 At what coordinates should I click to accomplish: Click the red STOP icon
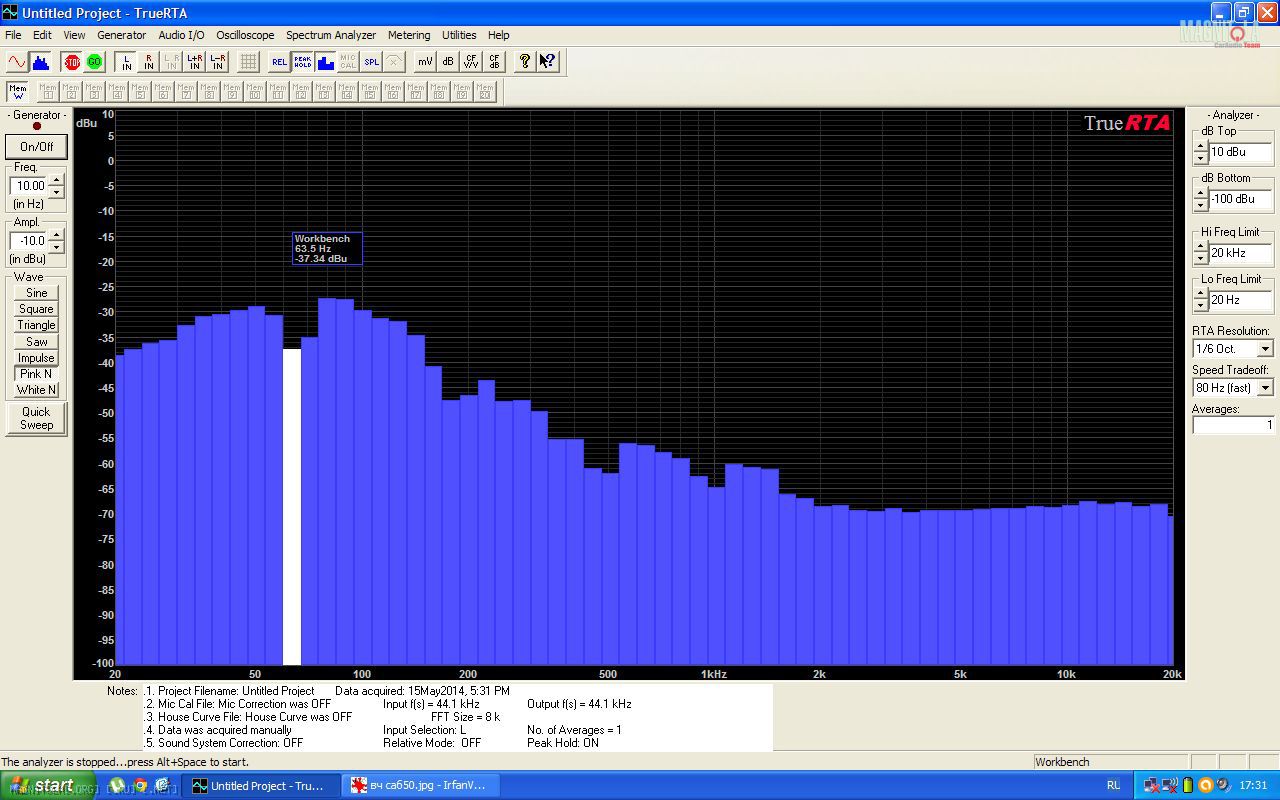pyautogui.click(x=72, y=62)
